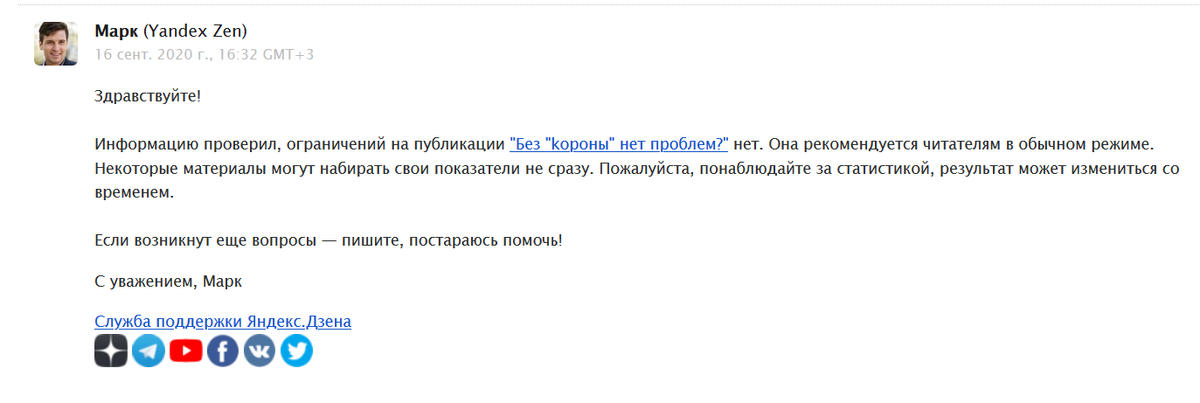Image resolution: width=1200 pixels, height=403 pixels.
Task: Click Mark's profile avatar photo
Action: (56, 43)
